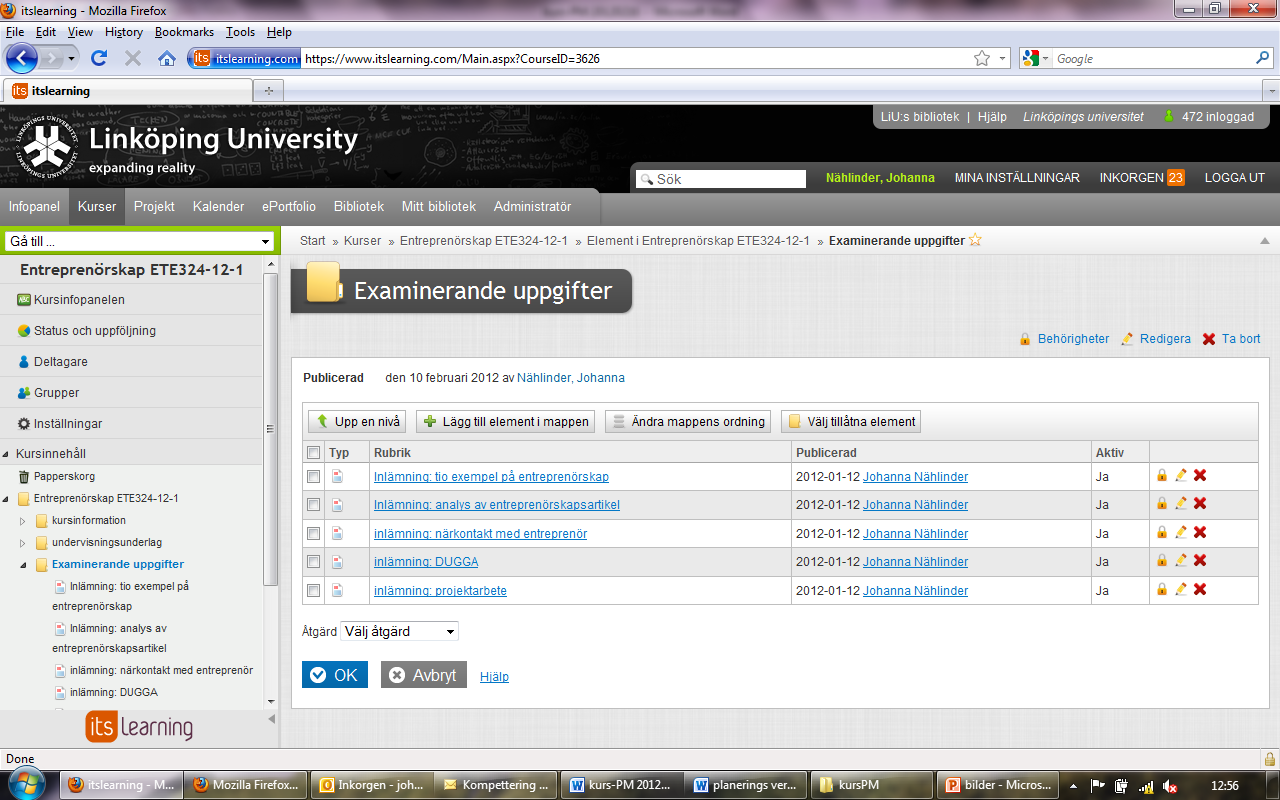This screenshot has height=800, width=1280.
Task: Click the Firefox Home icon
Action: tap(167, 58)
